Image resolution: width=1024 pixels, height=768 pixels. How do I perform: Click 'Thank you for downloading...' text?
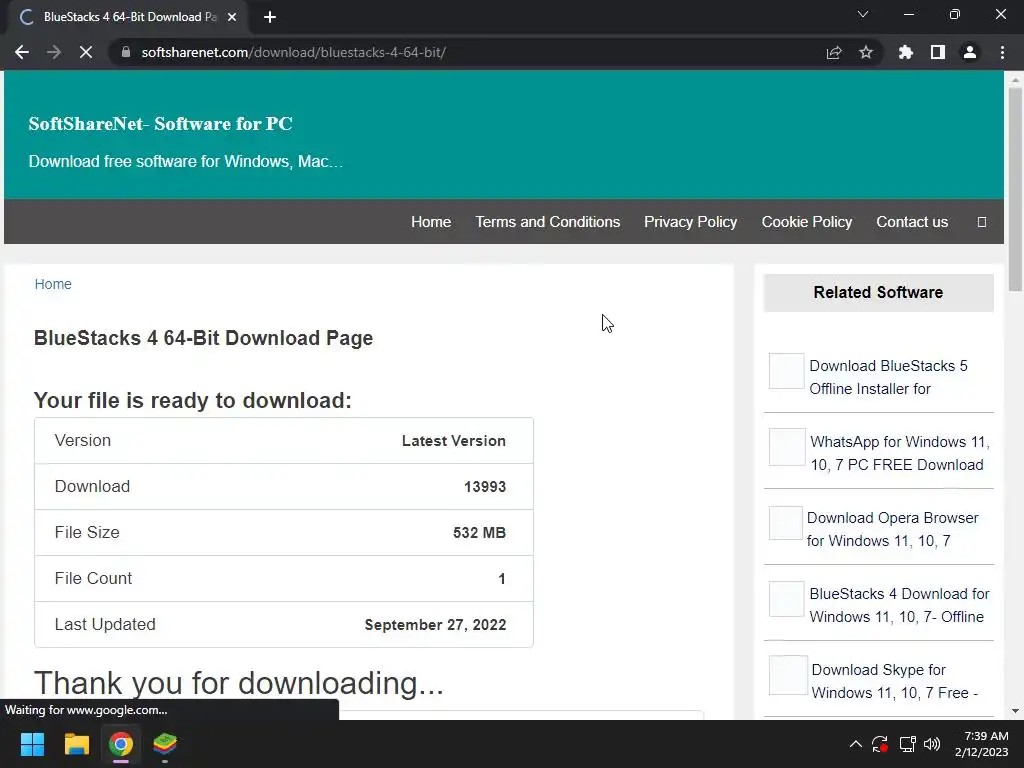238,683
